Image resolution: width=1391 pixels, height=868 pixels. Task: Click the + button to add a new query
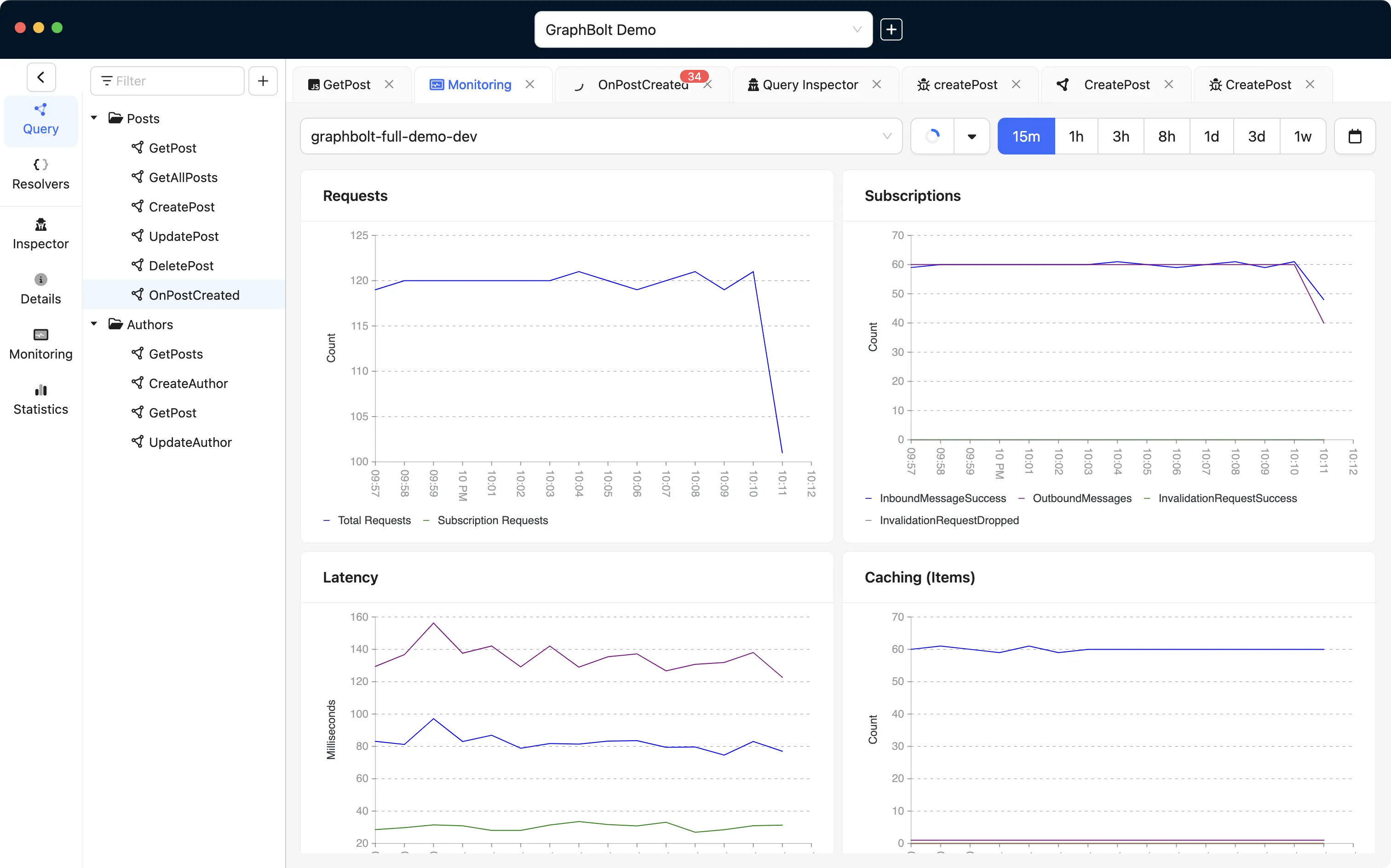pyautogui.click(x=263, y=80)
